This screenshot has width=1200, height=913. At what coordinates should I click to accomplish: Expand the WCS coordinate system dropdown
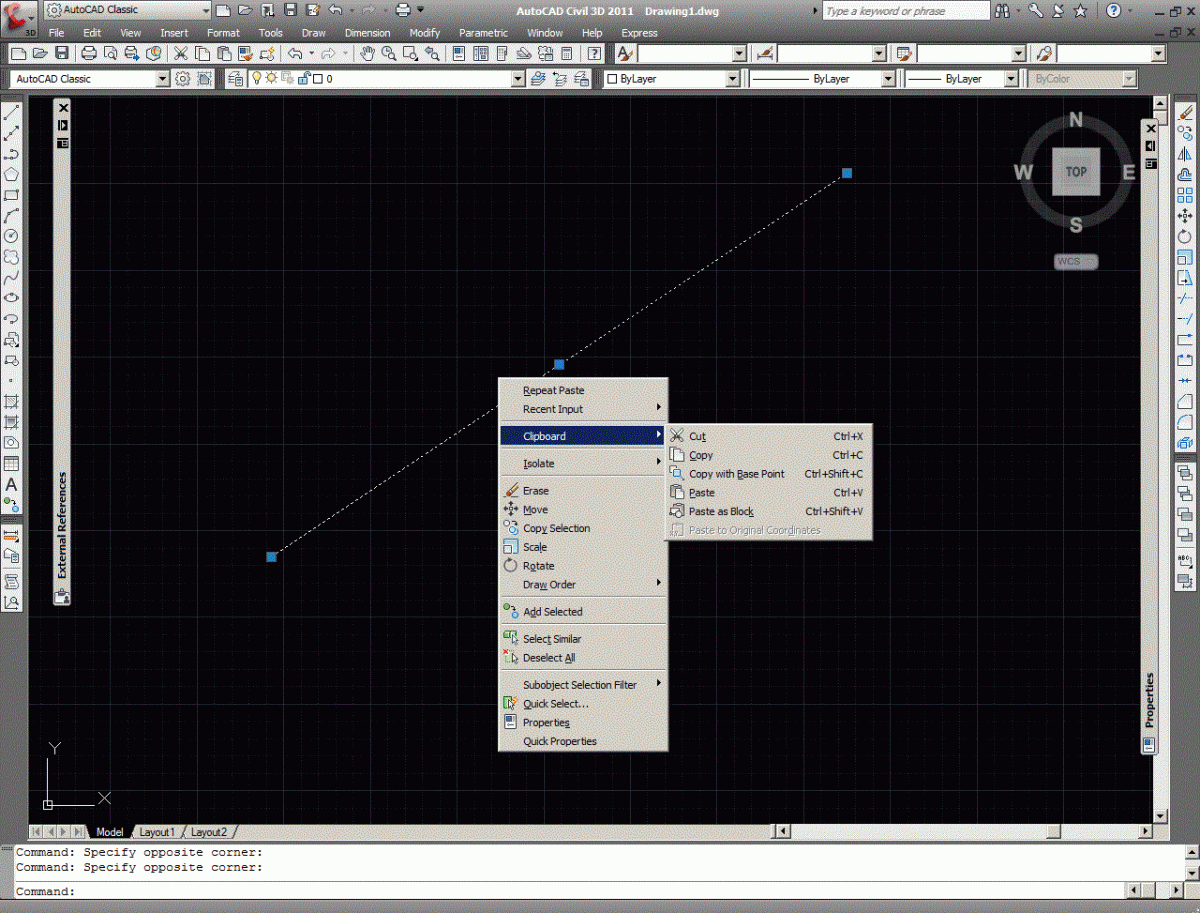point(1076,262)
